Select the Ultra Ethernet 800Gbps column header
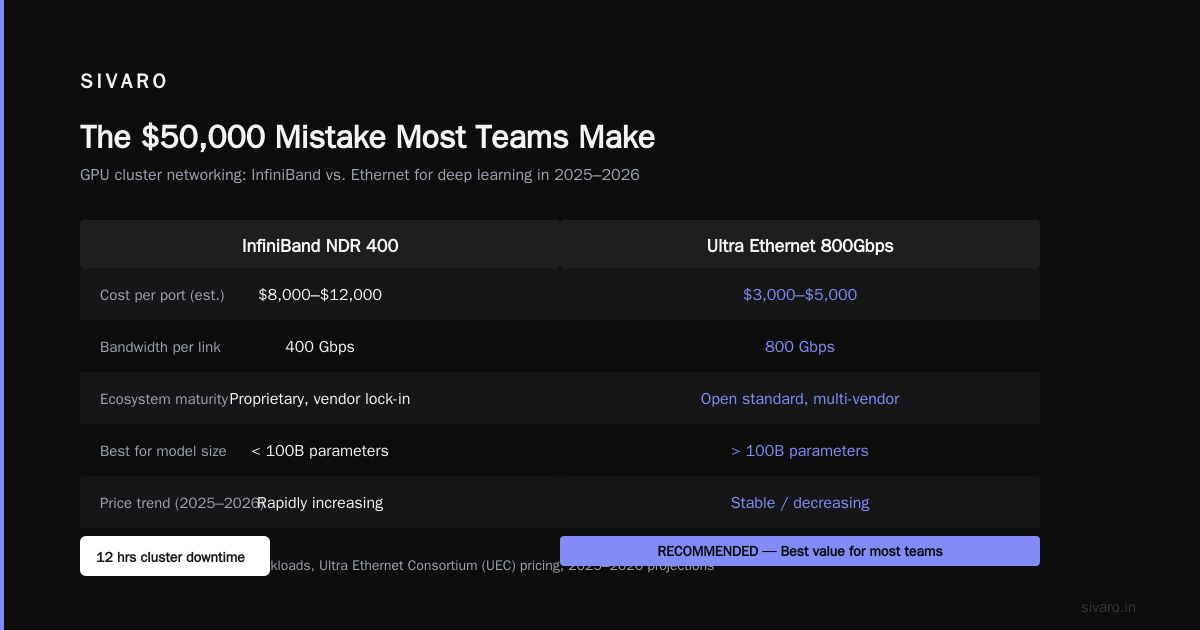This screenshot has width=1200, height=630. pyautogui.click(x=800, y=246)
